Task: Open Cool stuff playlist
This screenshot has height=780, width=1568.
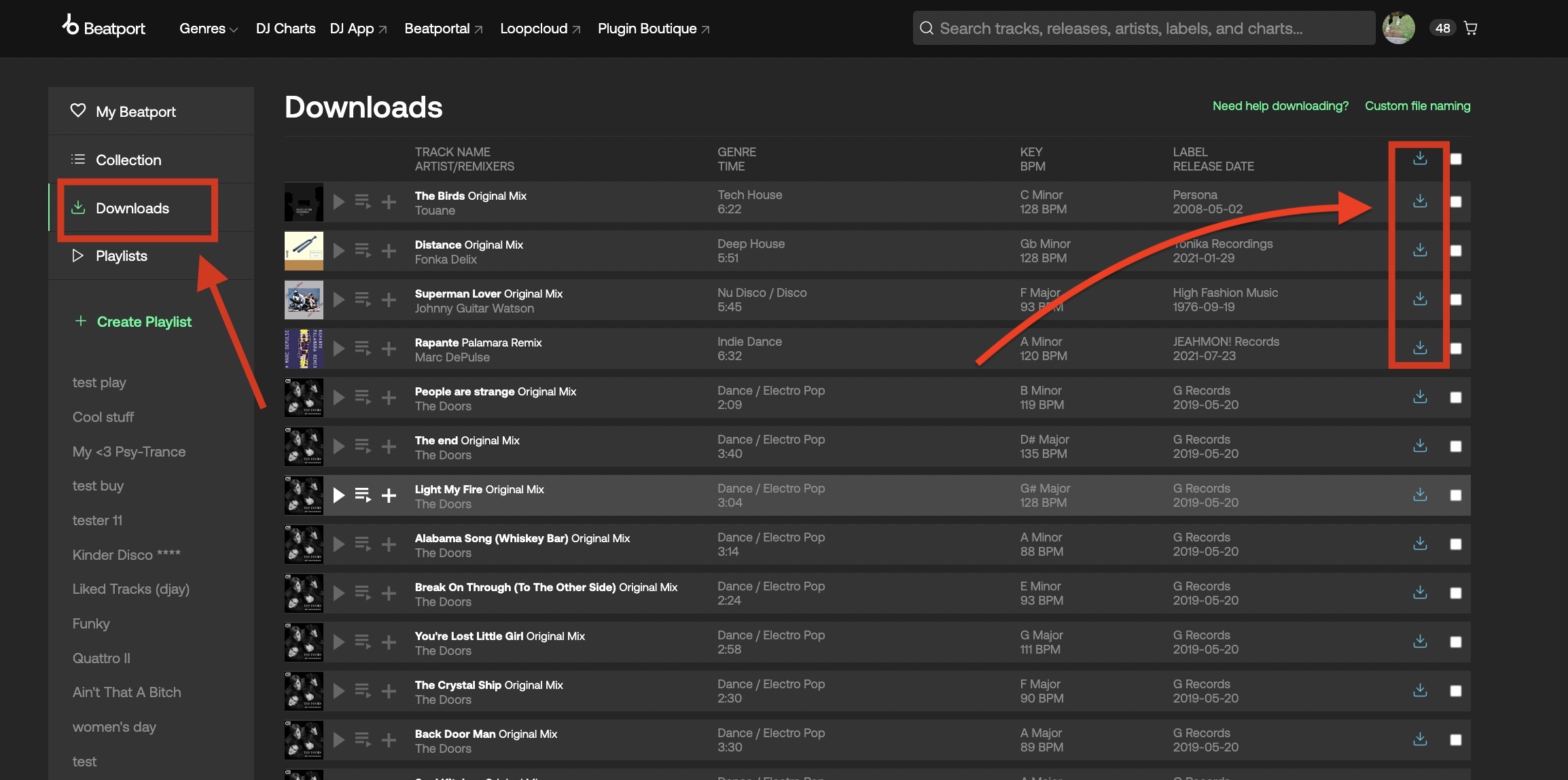Action: tap(103, 417)
